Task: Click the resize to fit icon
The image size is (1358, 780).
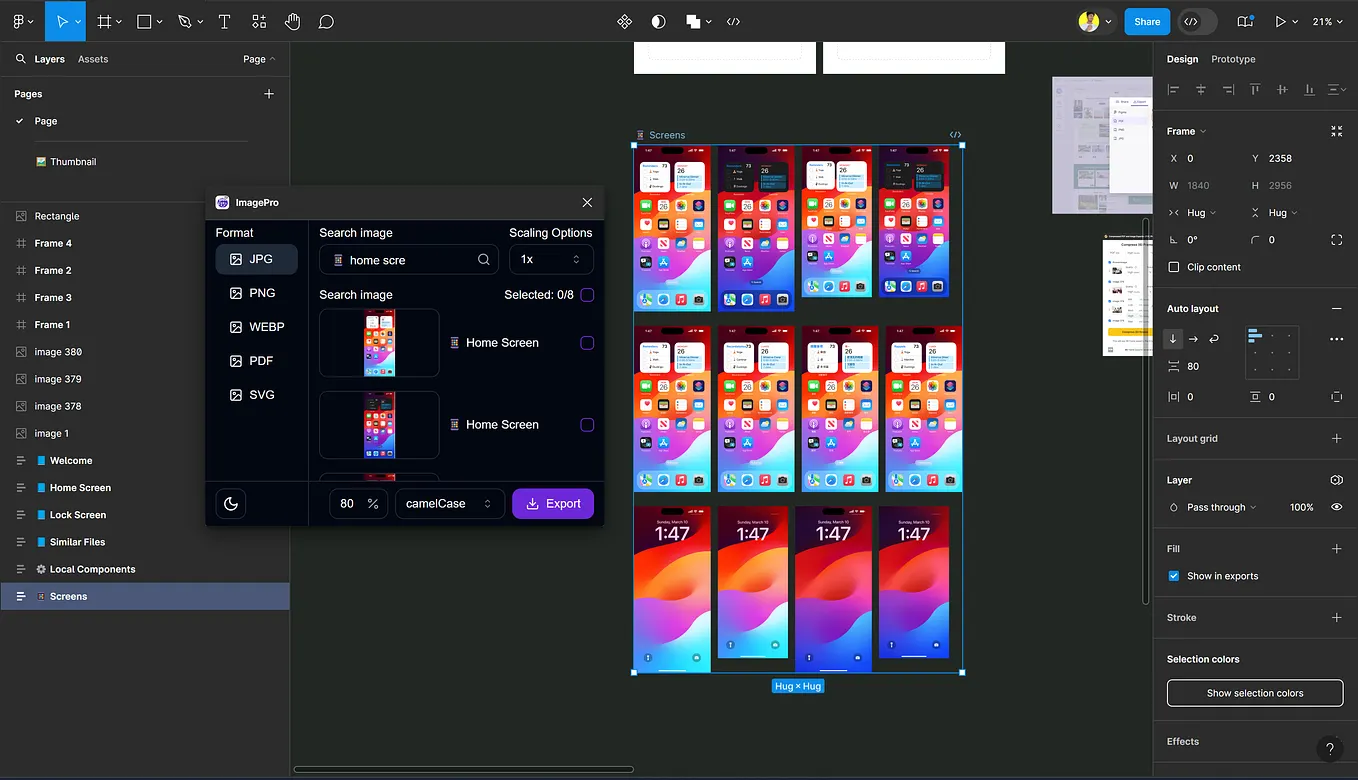Action: [x=1336, y=131]
